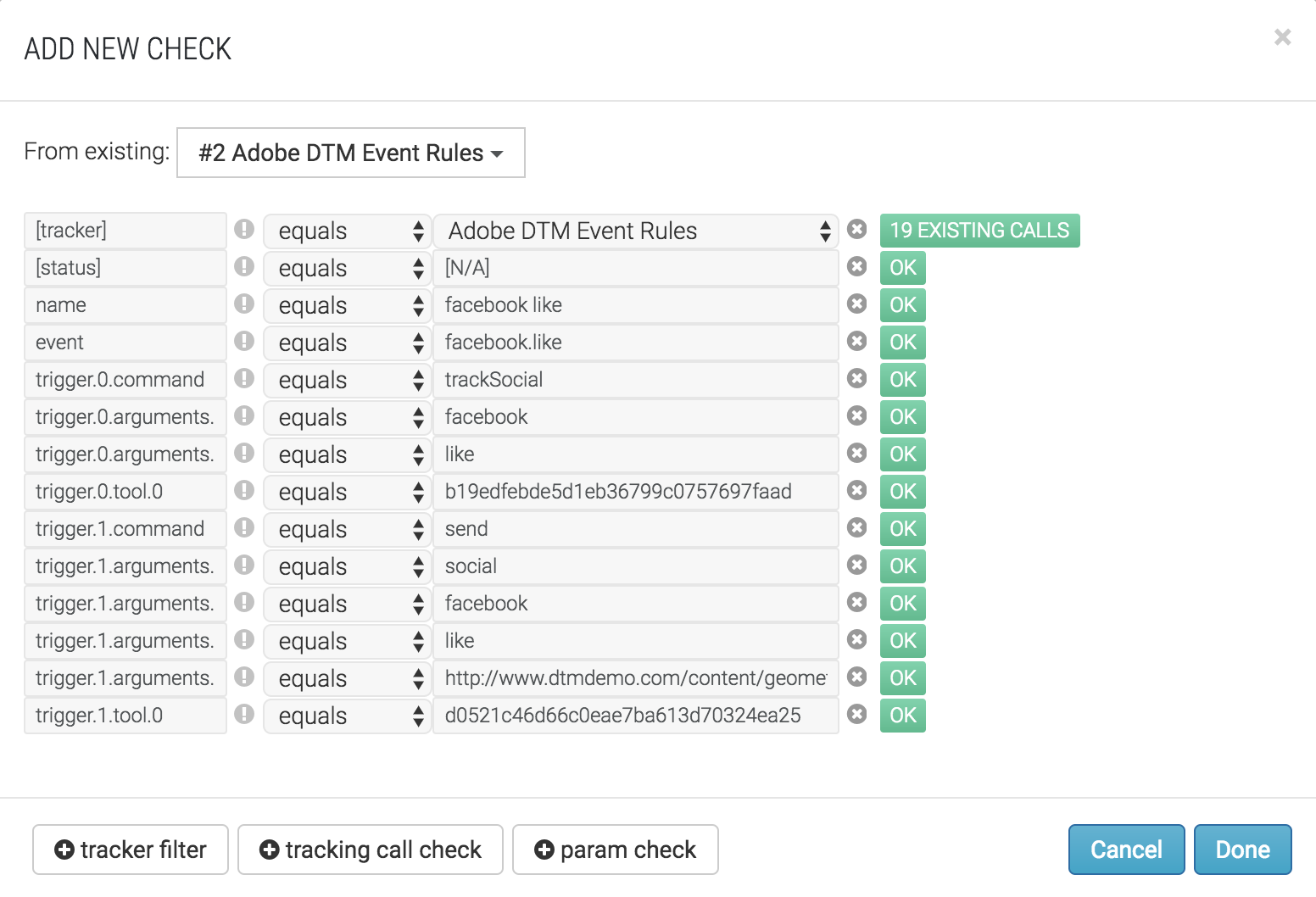Edit the 'send' value field
Screen dimensions: 1316x897
(636, 529)
